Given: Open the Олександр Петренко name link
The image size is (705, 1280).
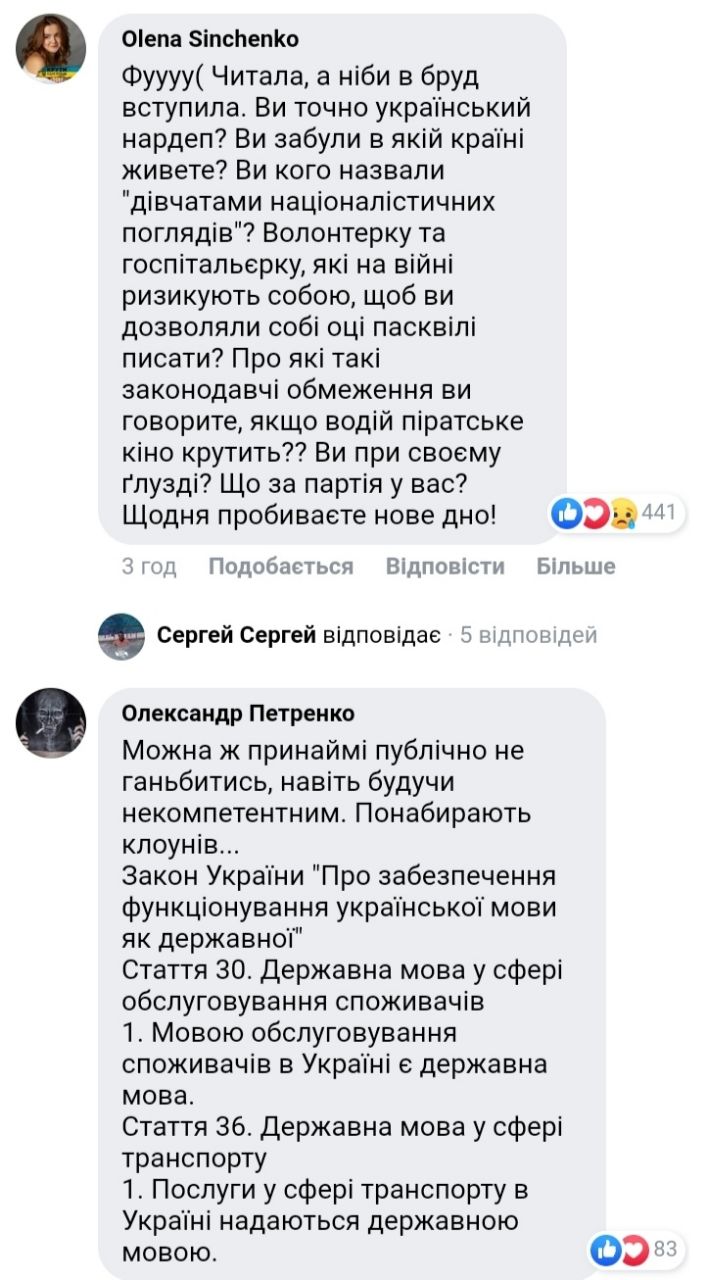Looking at the screenshot, I should [x=238, y=714].
